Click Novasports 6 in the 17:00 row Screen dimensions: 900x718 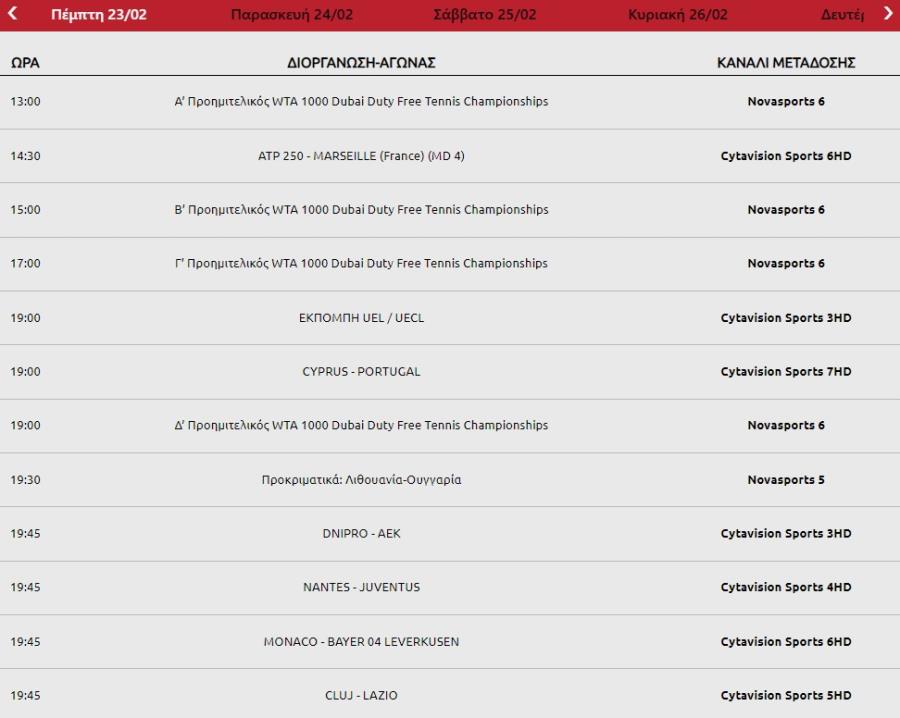[786, 263]
